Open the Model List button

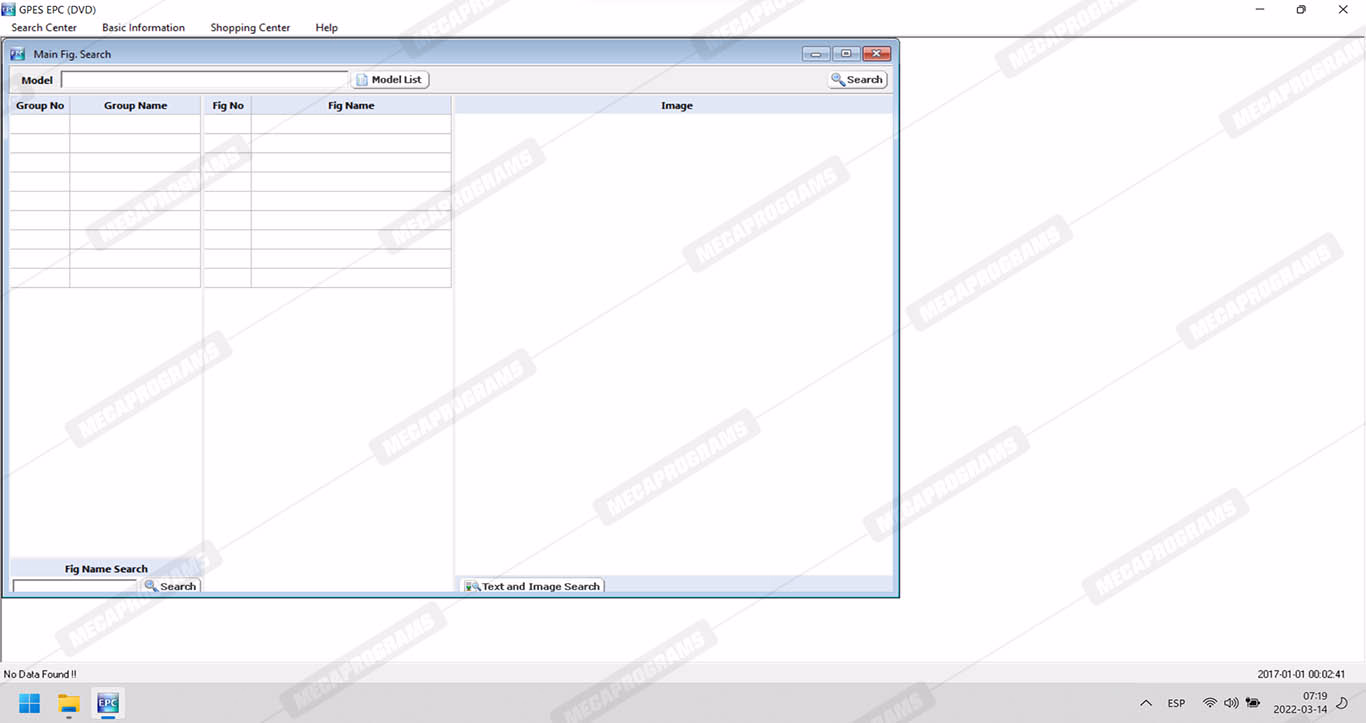point(390,80)
